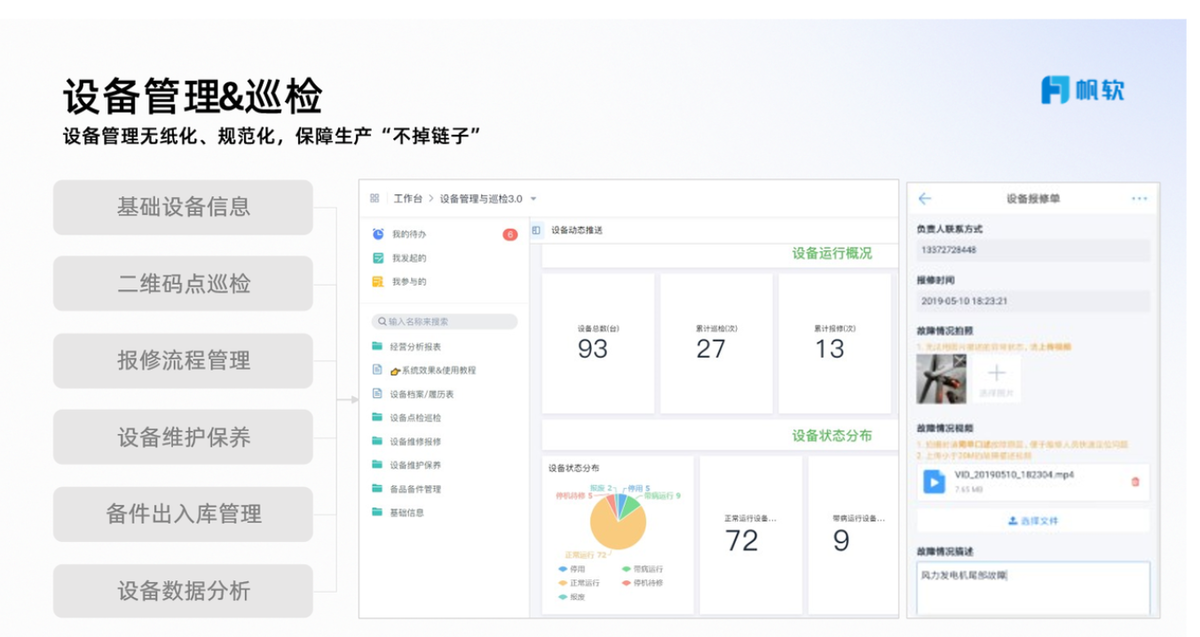Click the 累计巡检 card showing 27
Screen dimensions: 1200x637
(716, 343)
